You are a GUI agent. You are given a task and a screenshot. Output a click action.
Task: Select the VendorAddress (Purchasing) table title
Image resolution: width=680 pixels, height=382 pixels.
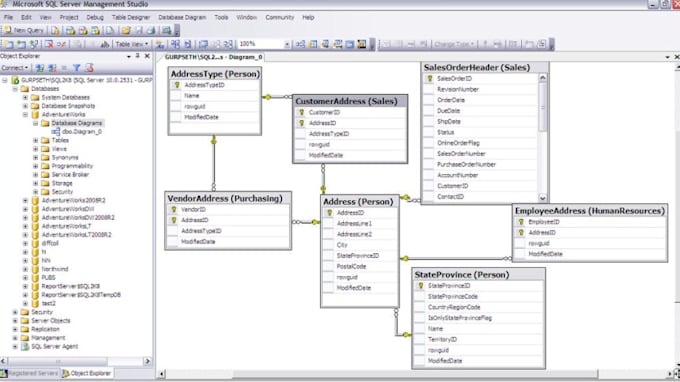click(225, 198)
